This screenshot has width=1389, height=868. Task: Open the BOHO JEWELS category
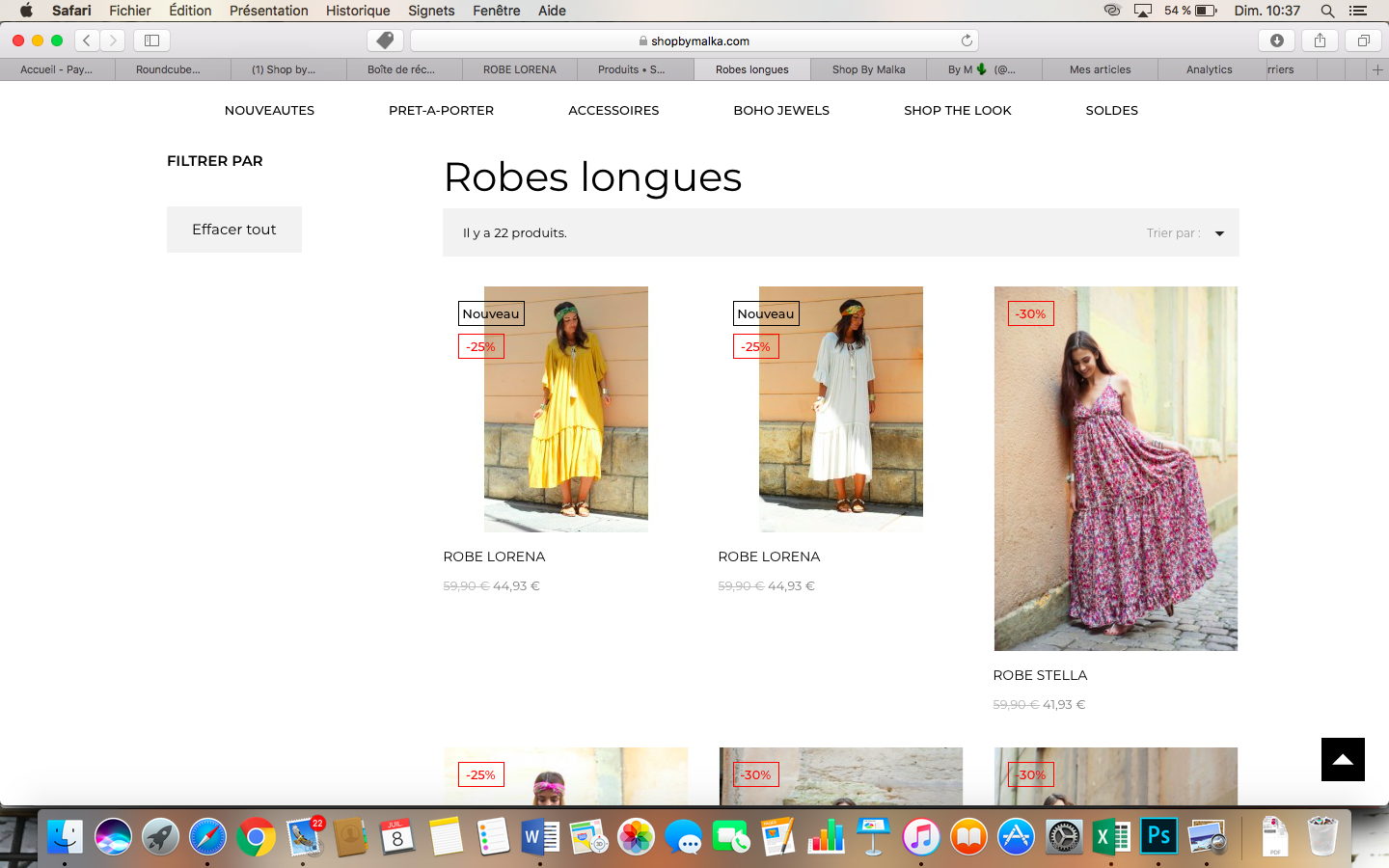(781, 111)
